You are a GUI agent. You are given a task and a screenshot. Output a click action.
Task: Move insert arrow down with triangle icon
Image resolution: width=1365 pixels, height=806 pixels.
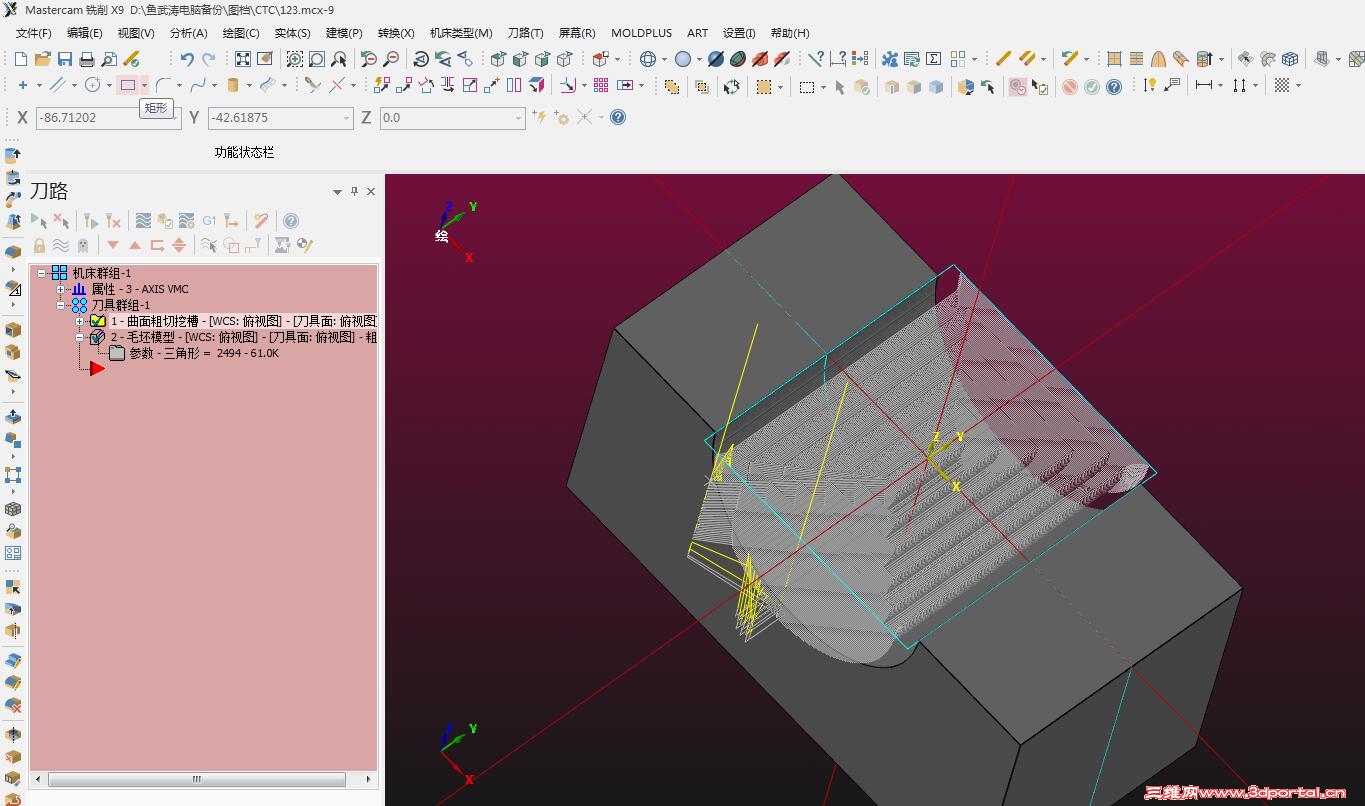click(x=113, y=245)
